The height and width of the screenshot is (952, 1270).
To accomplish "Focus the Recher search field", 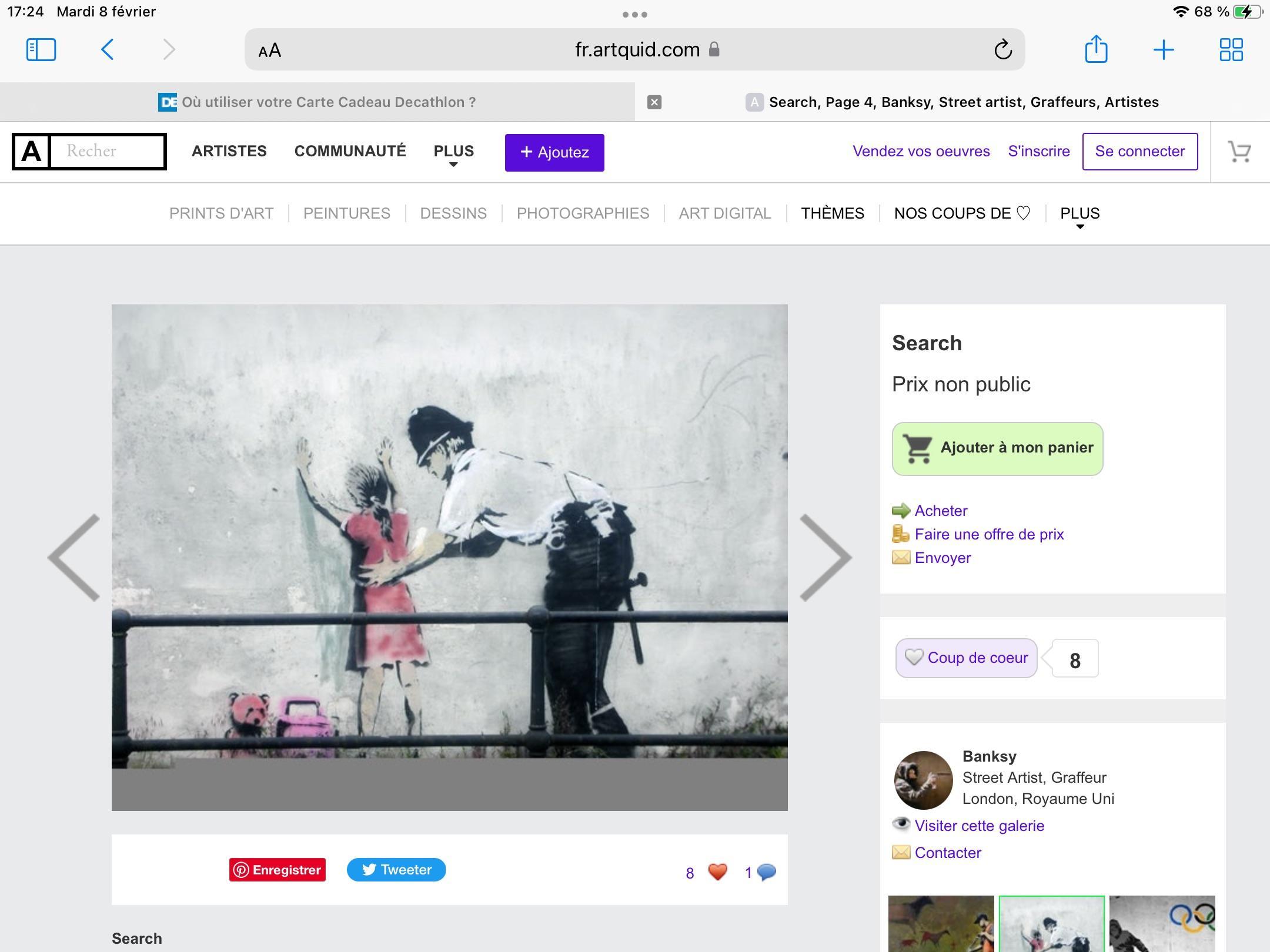I will [107, 152].
